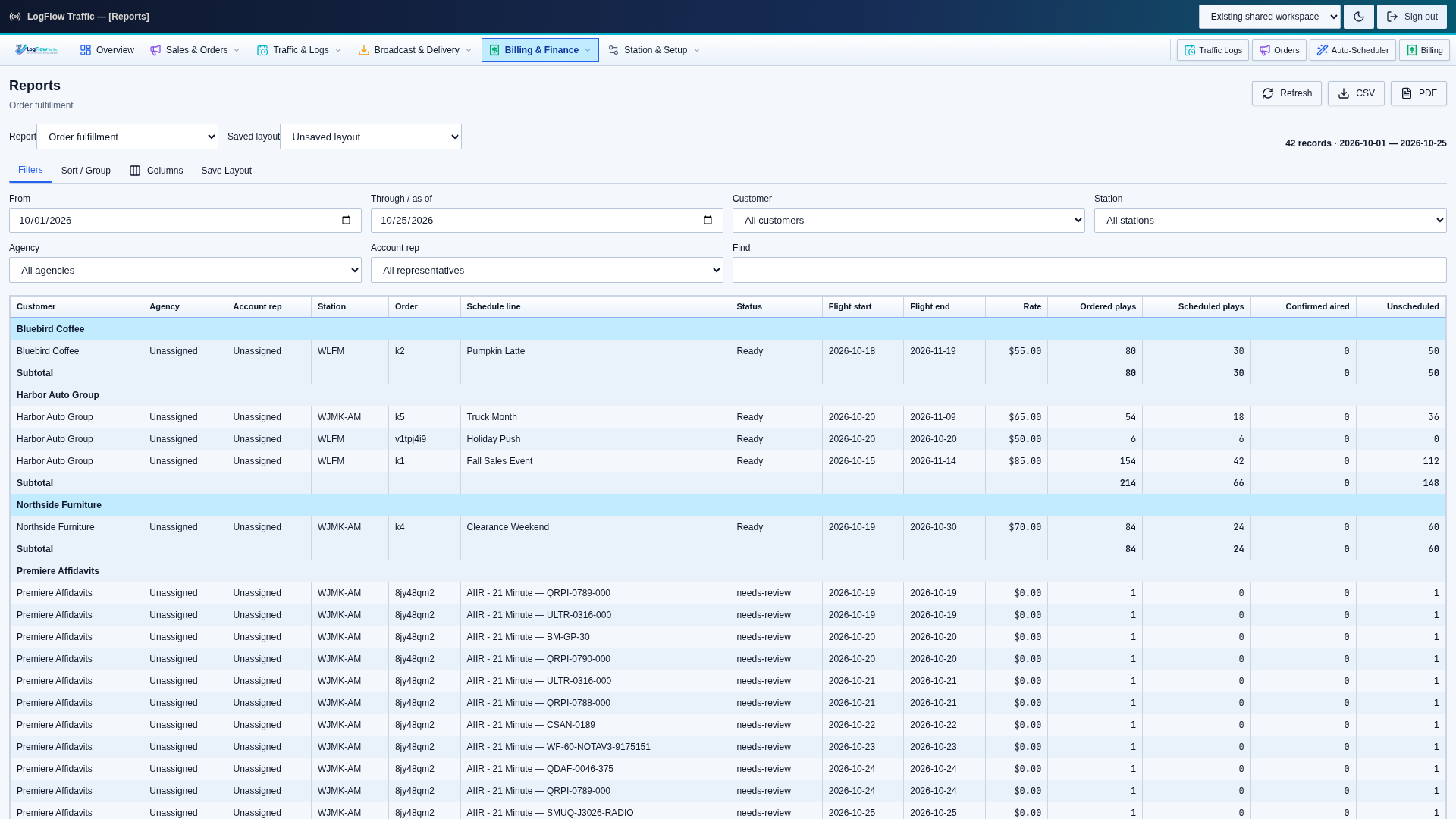Switch to the Filters tab
Image resolution: width=1456 pixels, height=819 pixels.
[30, 171]
